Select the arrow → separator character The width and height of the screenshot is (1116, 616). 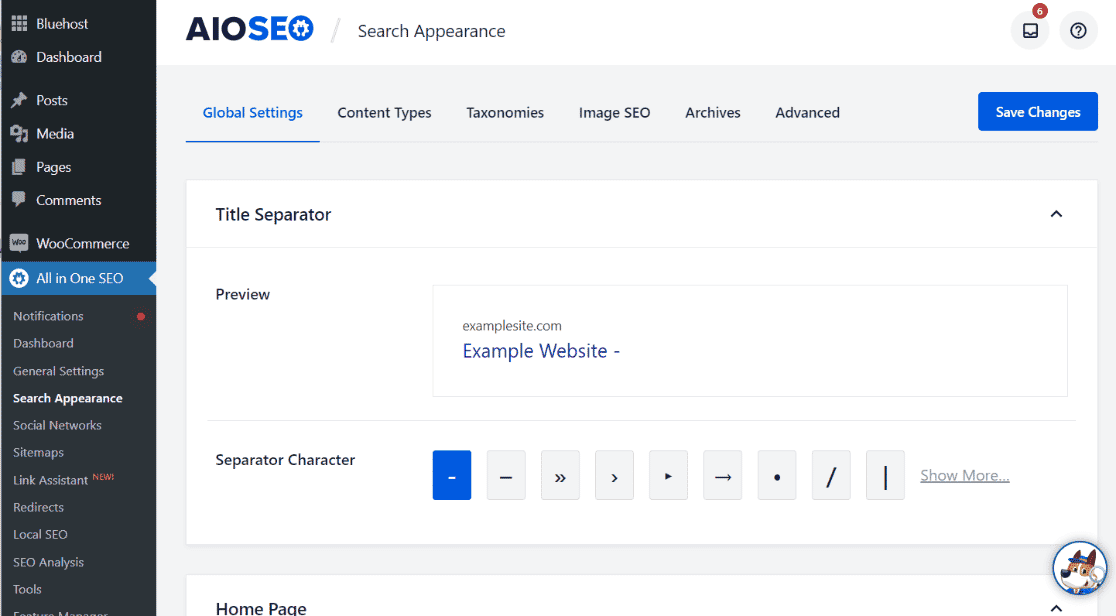722,475
